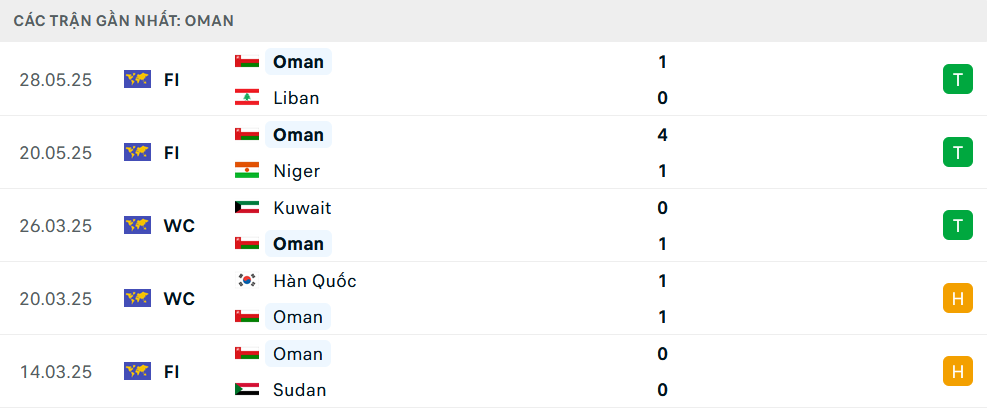Click the Niger flag icon

click(x=247, y=171)
